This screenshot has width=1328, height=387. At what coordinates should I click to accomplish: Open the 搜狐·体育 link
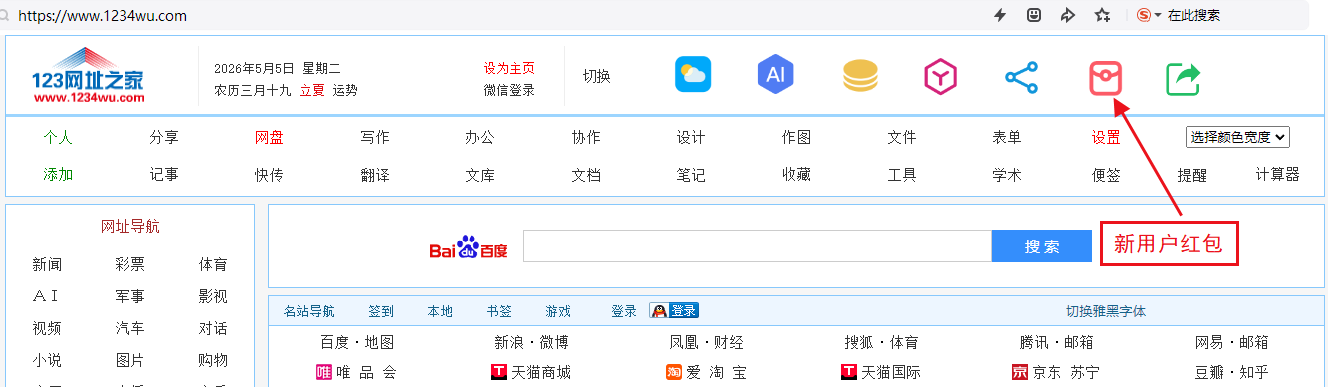click(x=881, y=342)
